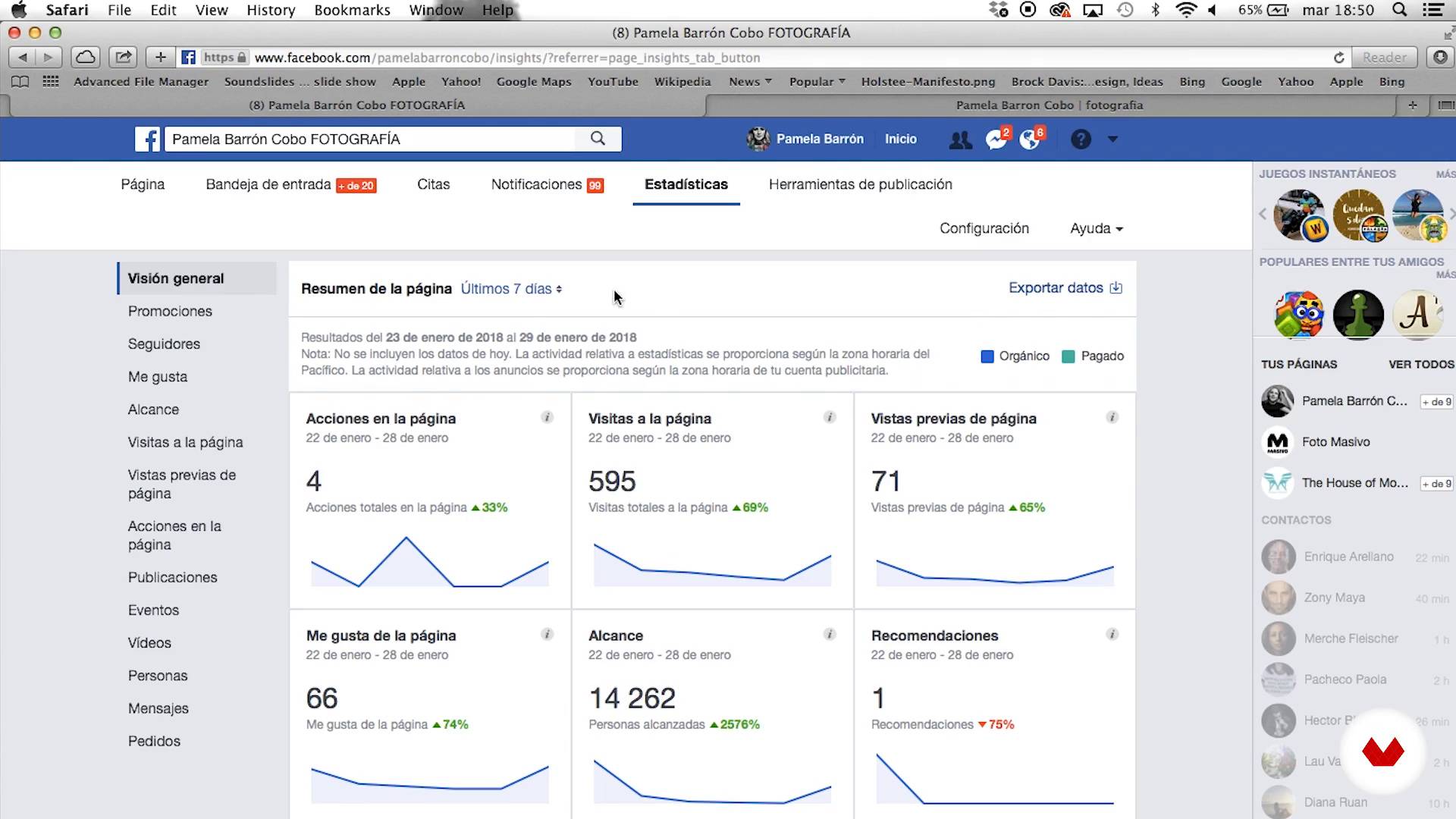The height and width of the screenshot is (819, 1456).
Task: Open the Popular bookmarks folder
Action: click(817, 82)
